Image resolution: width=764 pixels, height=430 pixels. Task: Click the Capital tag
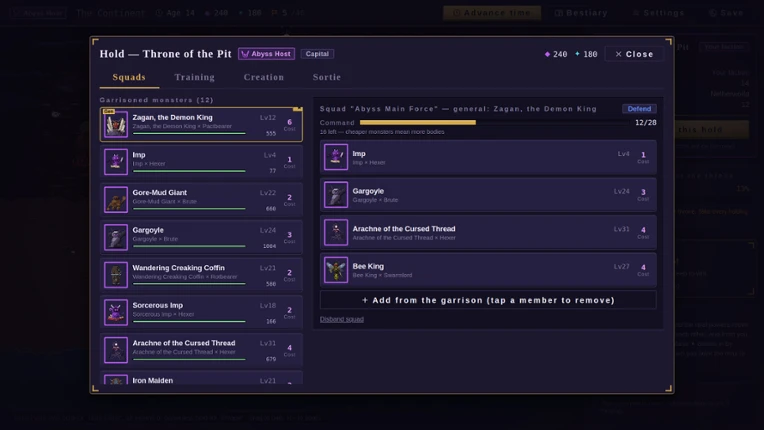tap(317, 54)
